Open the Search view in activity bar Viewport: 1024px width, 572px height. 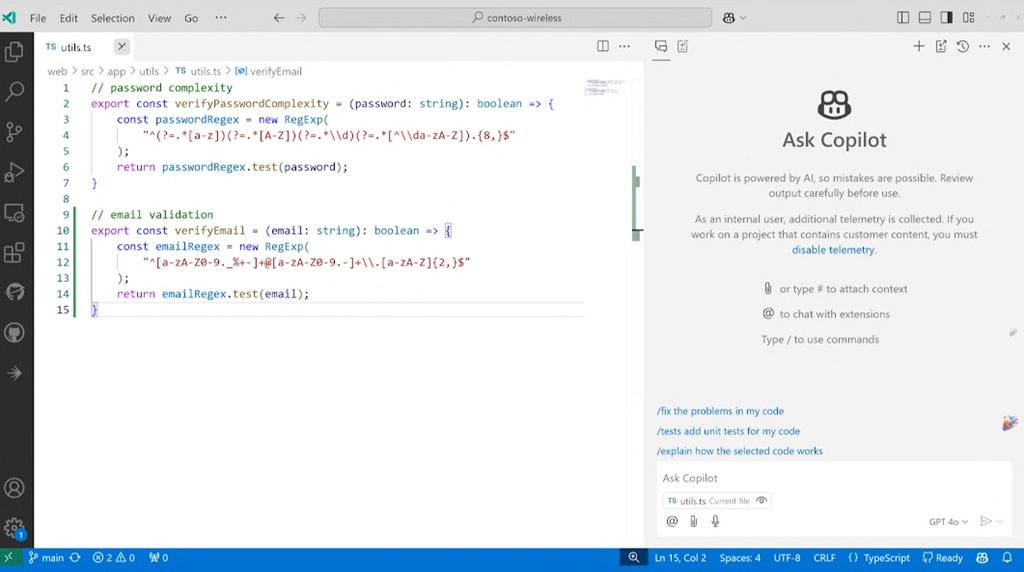(x=14, y=92)
